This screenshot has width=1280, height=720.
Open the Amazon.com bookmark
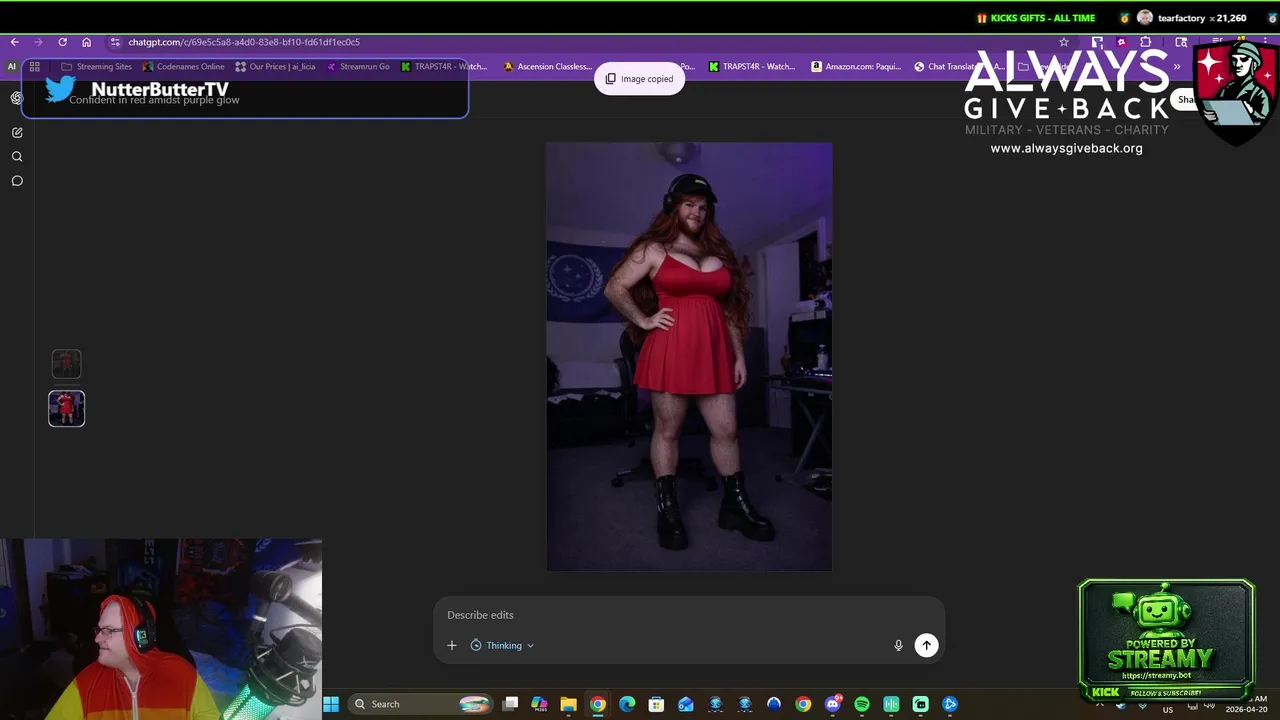pyautogui.click(x=856, y=67)
